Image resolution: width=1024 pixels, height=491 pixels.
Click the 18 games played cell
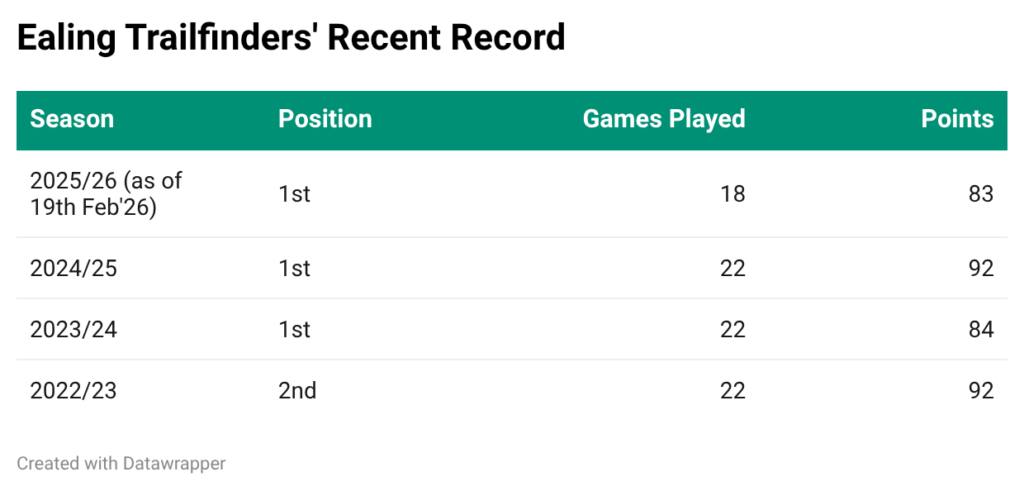tap(732, 193)
